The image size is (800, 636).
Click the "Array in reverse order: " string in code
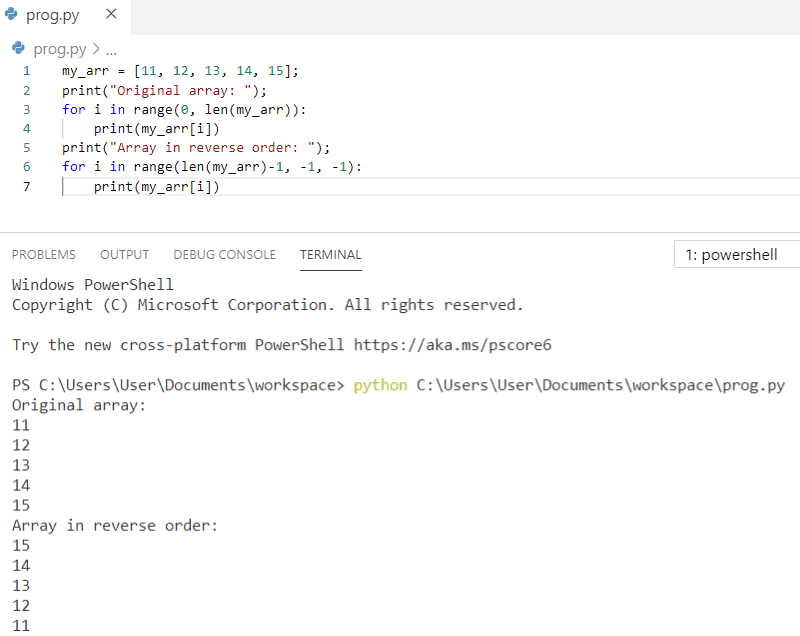tap(212, 148)
